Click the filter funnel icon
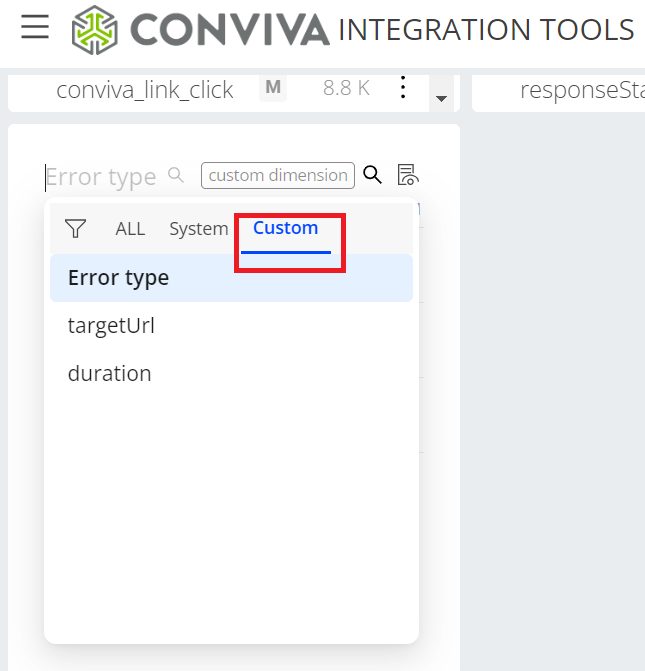 pos(75,229)
